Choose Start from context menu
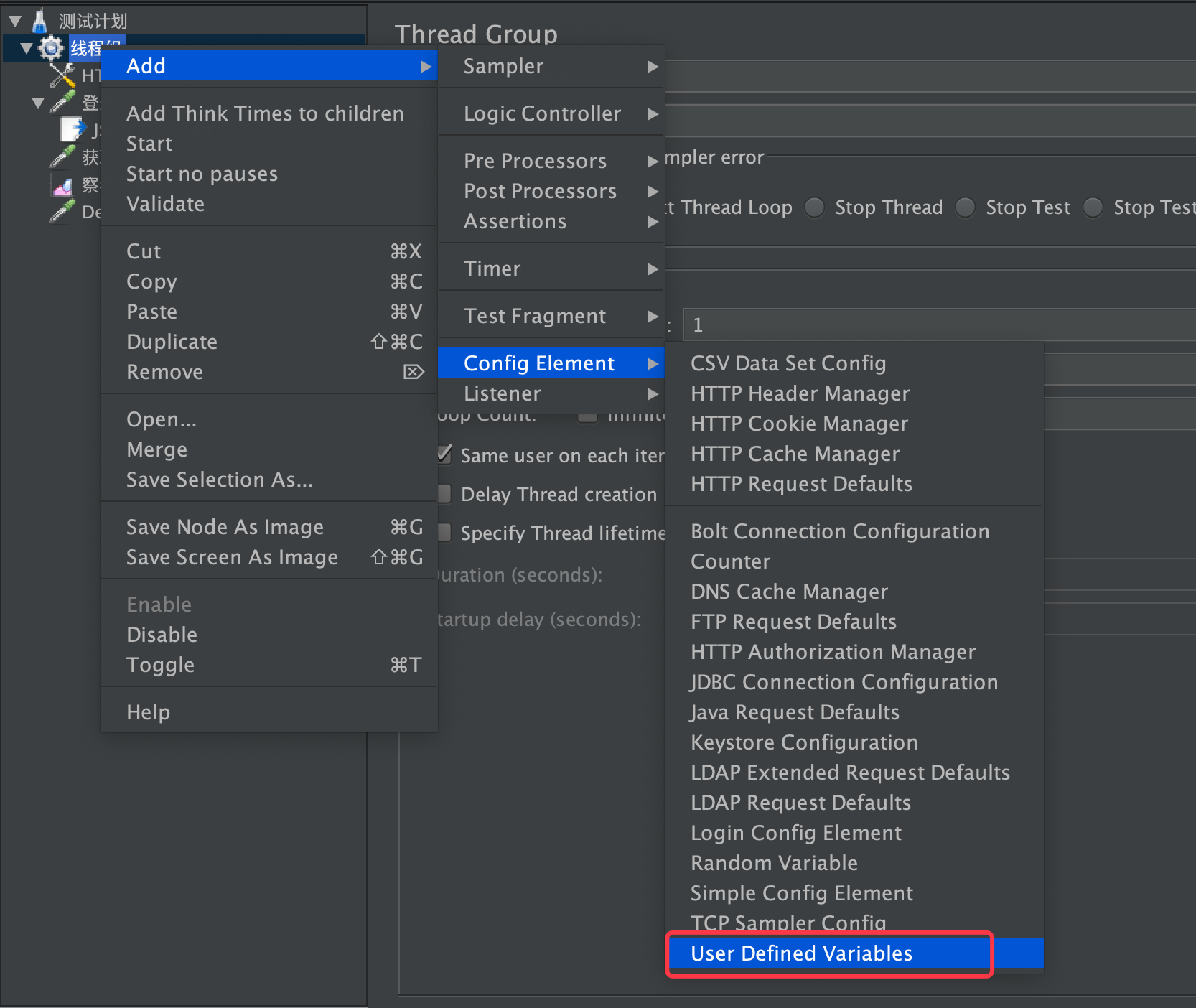 (269, 144)
